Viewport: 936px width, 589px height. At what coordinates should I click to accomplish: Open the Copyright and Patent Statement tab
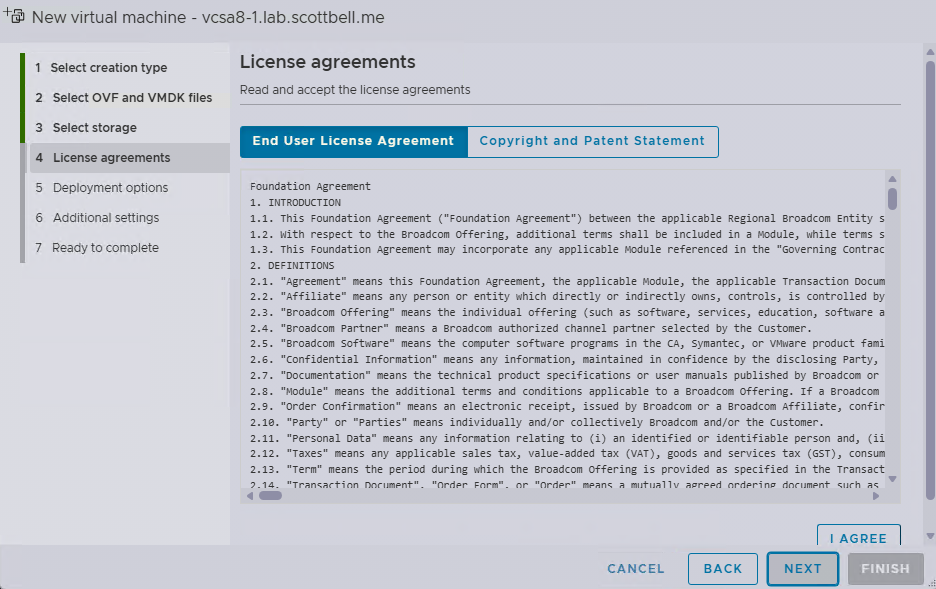coord(592,141)
